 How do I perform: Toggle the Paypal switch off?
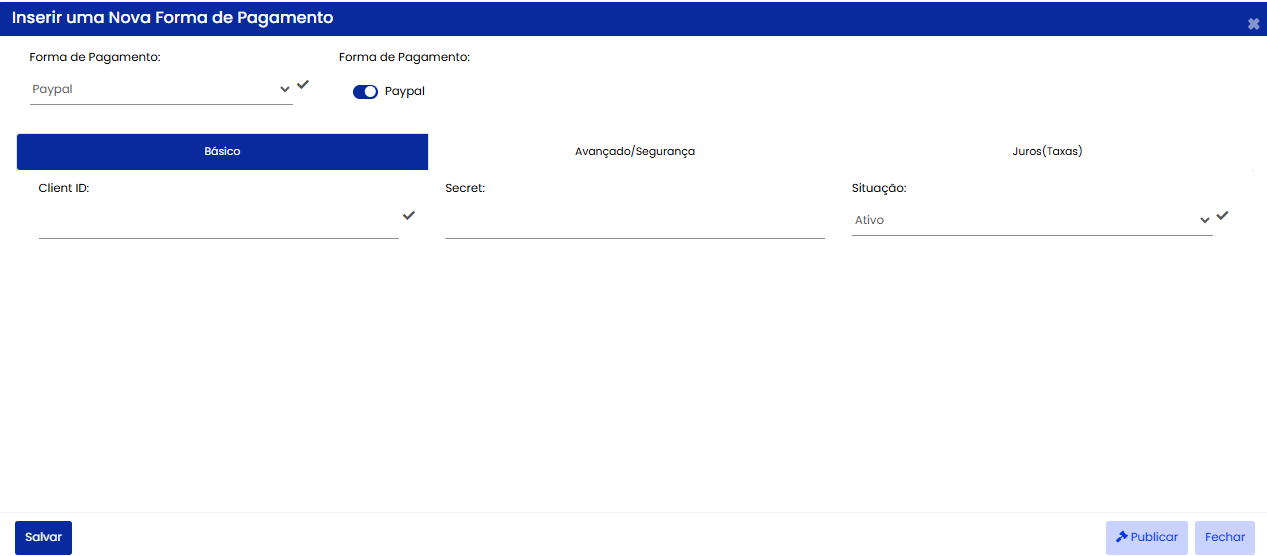(x=365, y=92)
